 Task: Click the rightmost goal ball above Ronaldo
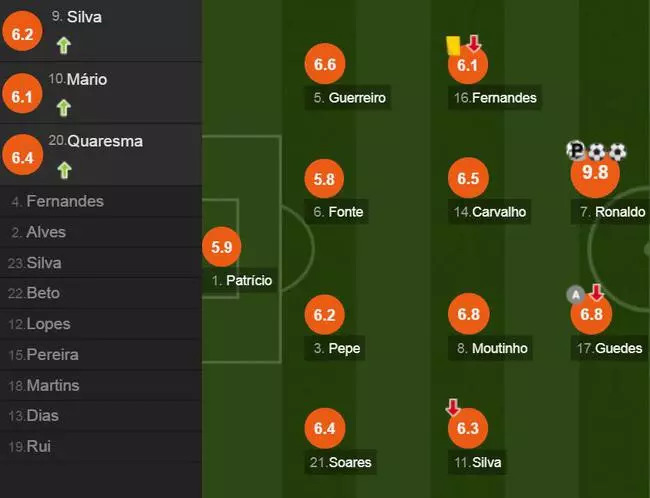(x=618, y=152)
